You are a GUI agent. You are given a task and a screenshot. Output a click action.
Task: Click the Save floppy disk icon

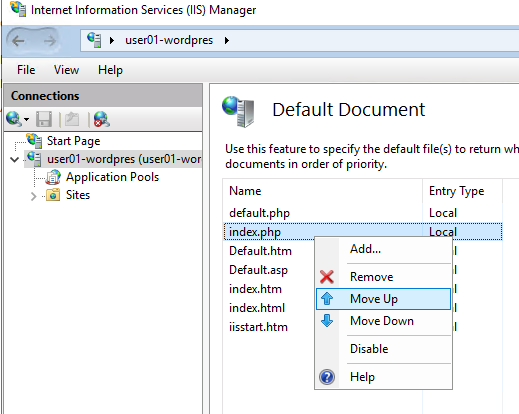click(x=44, y=119)
